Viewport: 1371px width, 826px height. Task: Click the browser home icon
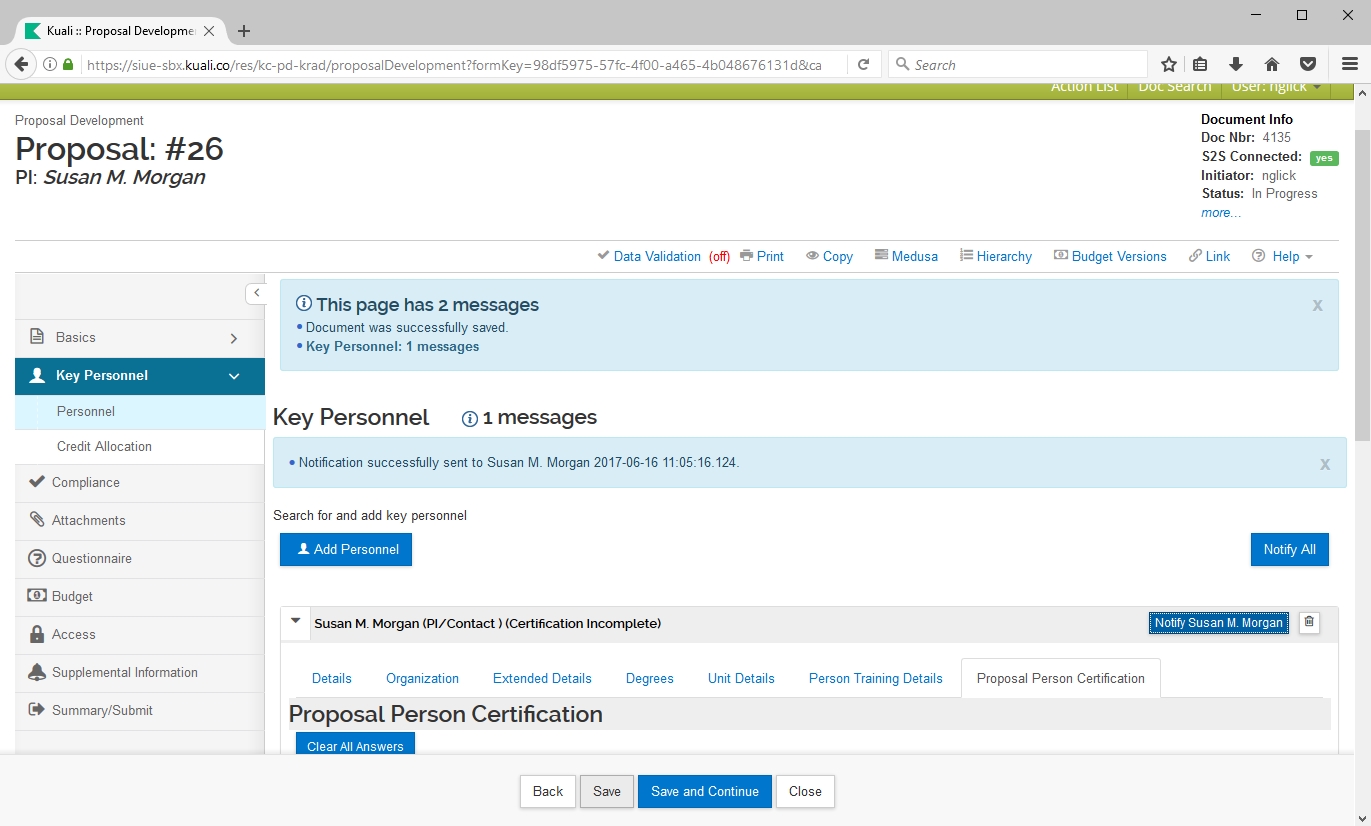click(1272, 64)
